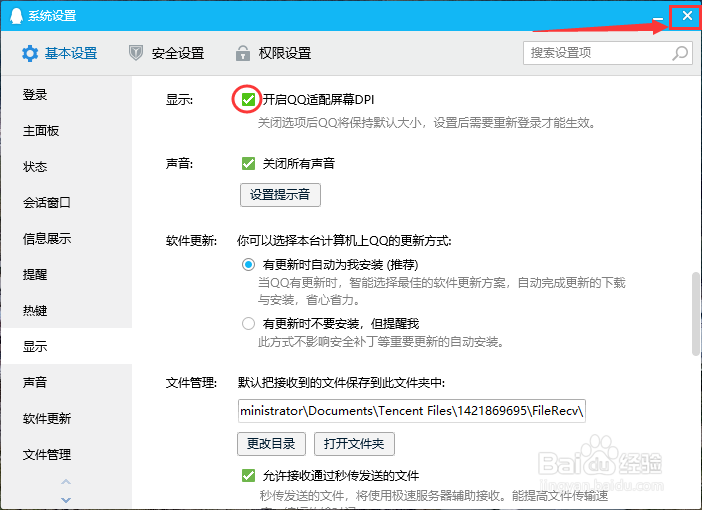The height and width of the screenshot is (510, 702).
Task: Click the 设置提示音 button
Action: click(280, 195)
